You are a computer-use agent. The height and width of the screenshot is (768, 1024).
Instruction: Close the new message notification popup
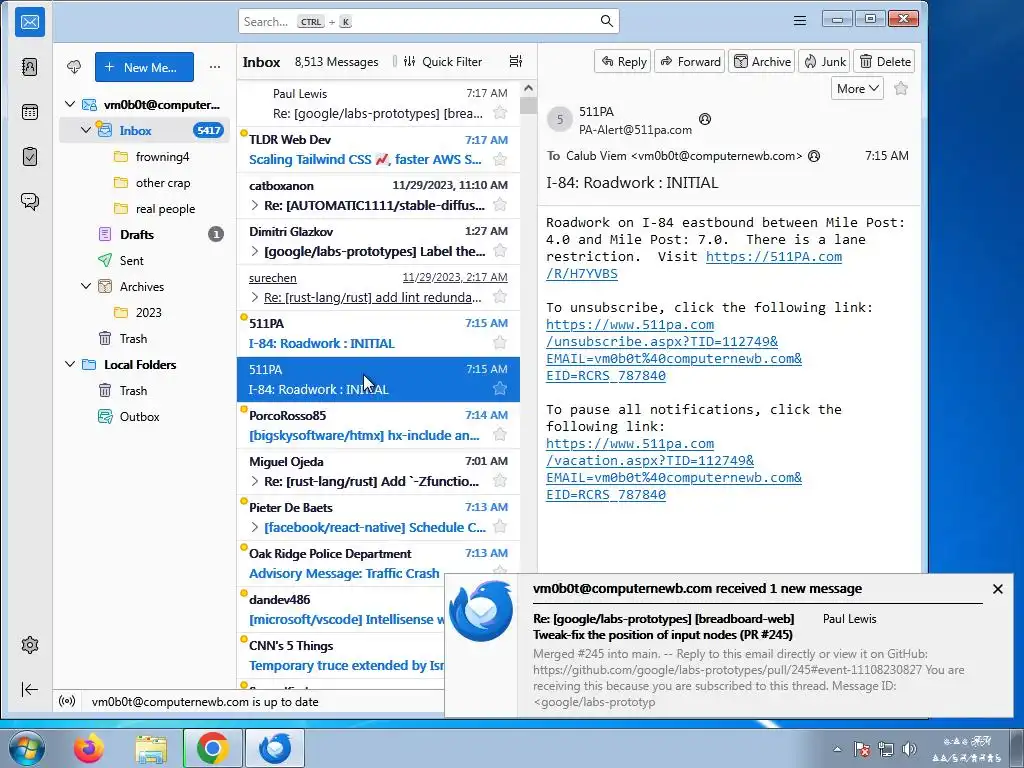(x=997, y=589)
